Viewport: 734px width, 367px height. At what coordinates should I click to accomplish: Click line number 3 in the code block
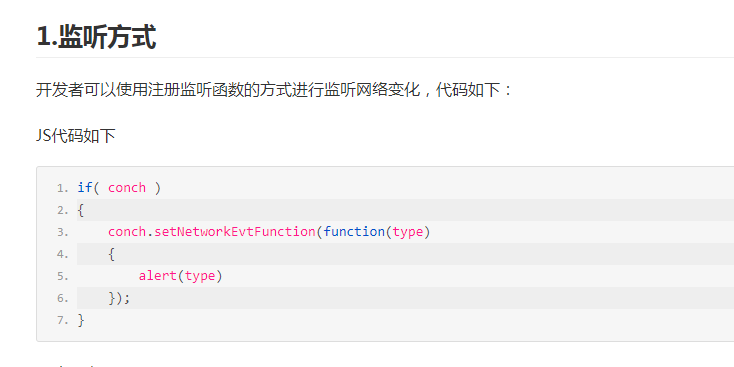(63, 232)
